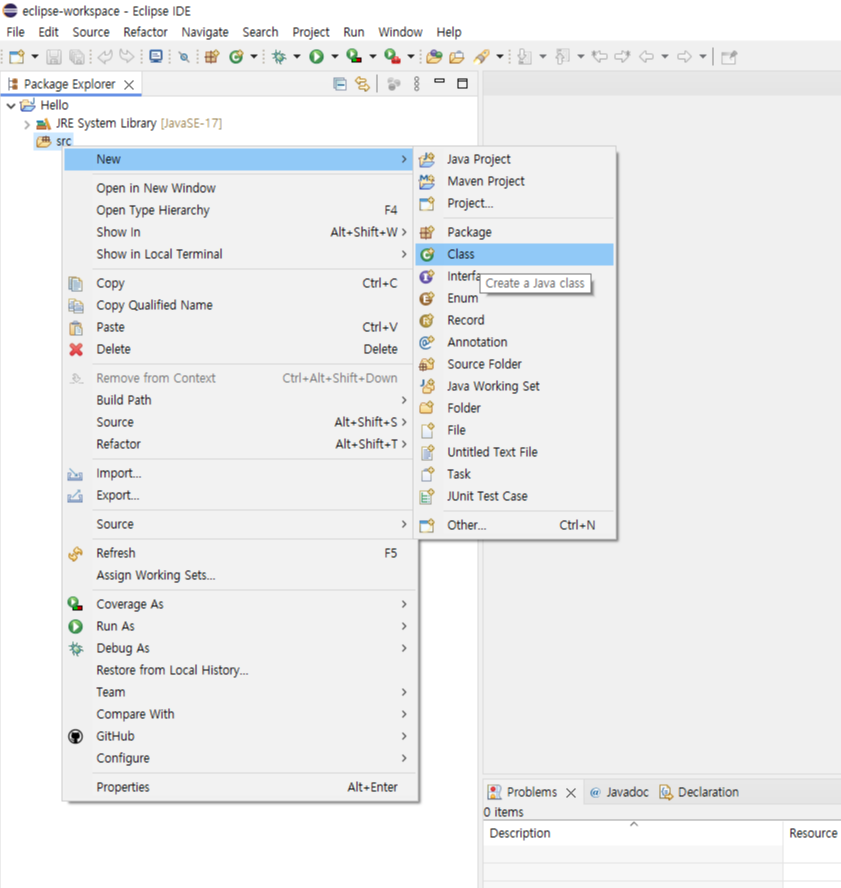841x888 pixels.
Task: Click the Save All toolbar icon
Action: (76, 57)
